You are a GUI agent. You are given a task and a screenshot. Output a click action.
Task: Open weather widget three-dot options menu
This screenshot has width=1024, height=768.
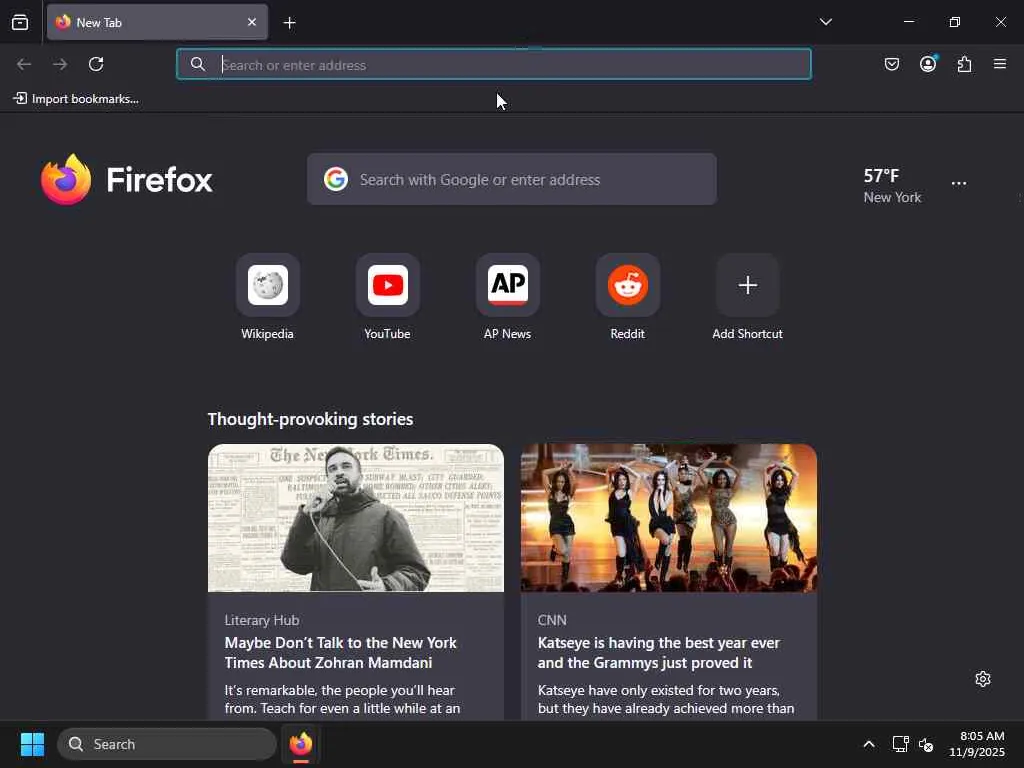tap(959, 184)
